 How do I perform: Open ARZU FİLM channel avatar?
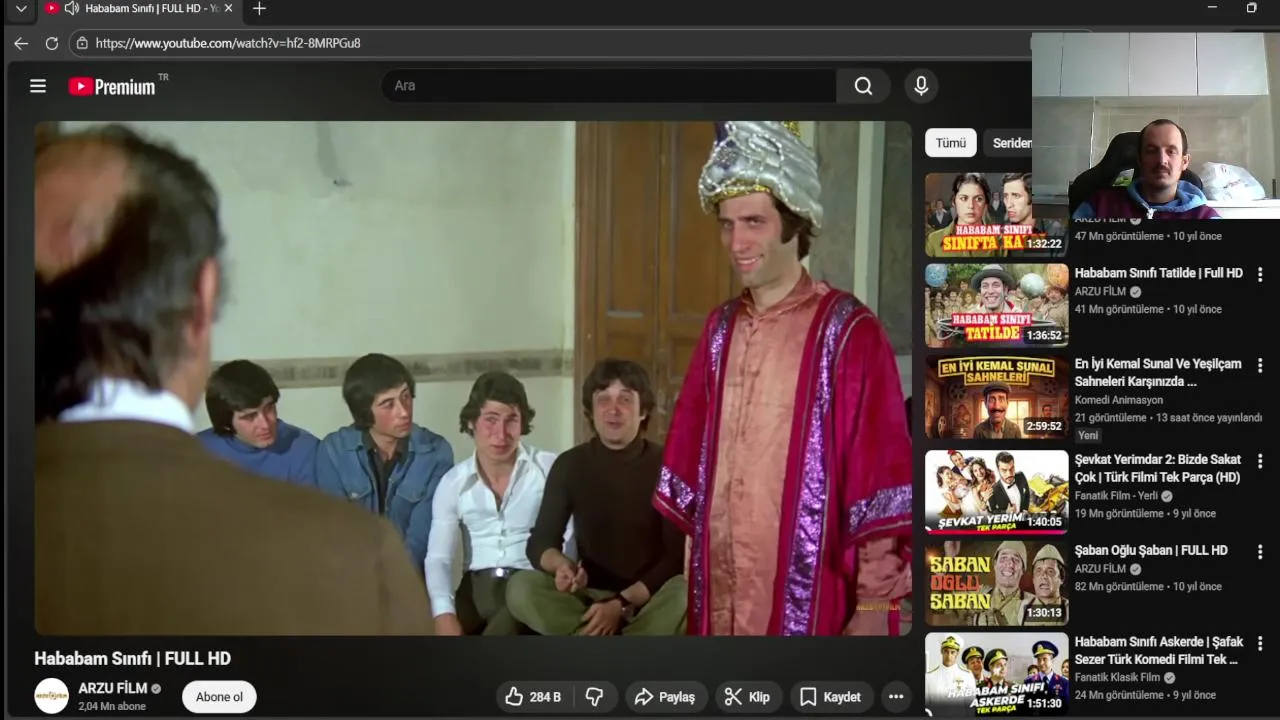point(52,696)
